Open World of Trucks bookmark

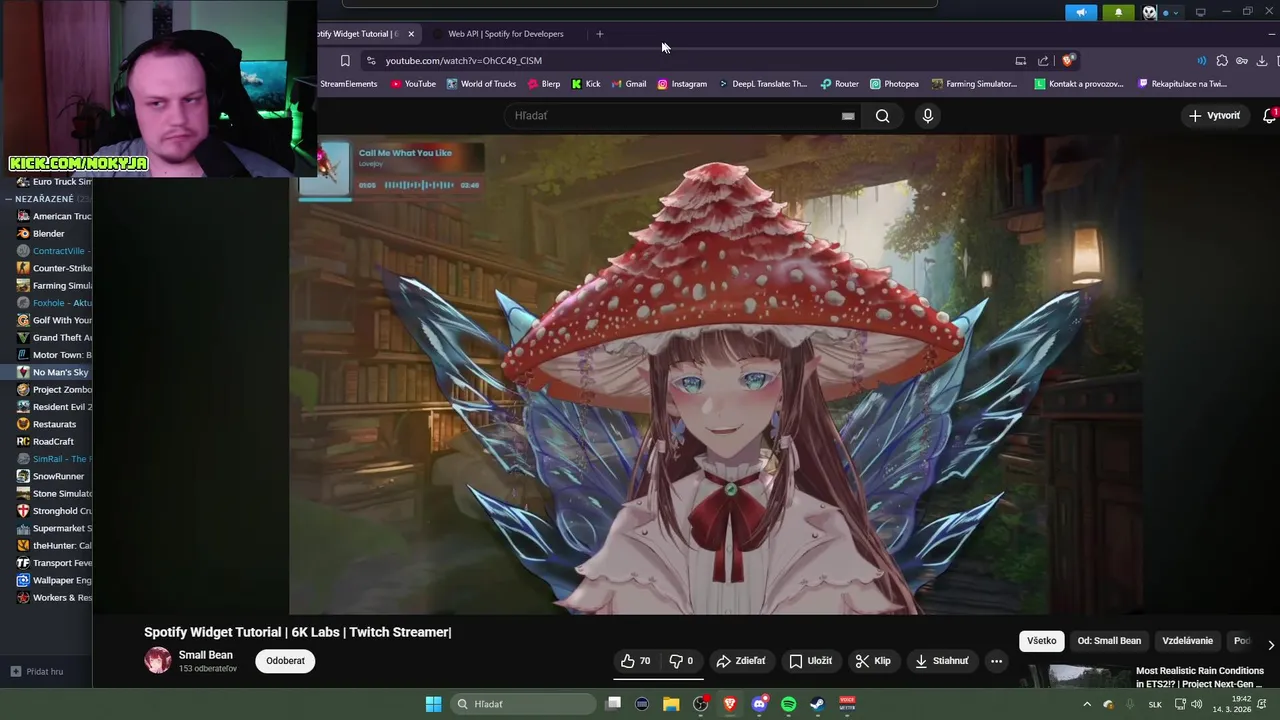click(x=481, y=84)
